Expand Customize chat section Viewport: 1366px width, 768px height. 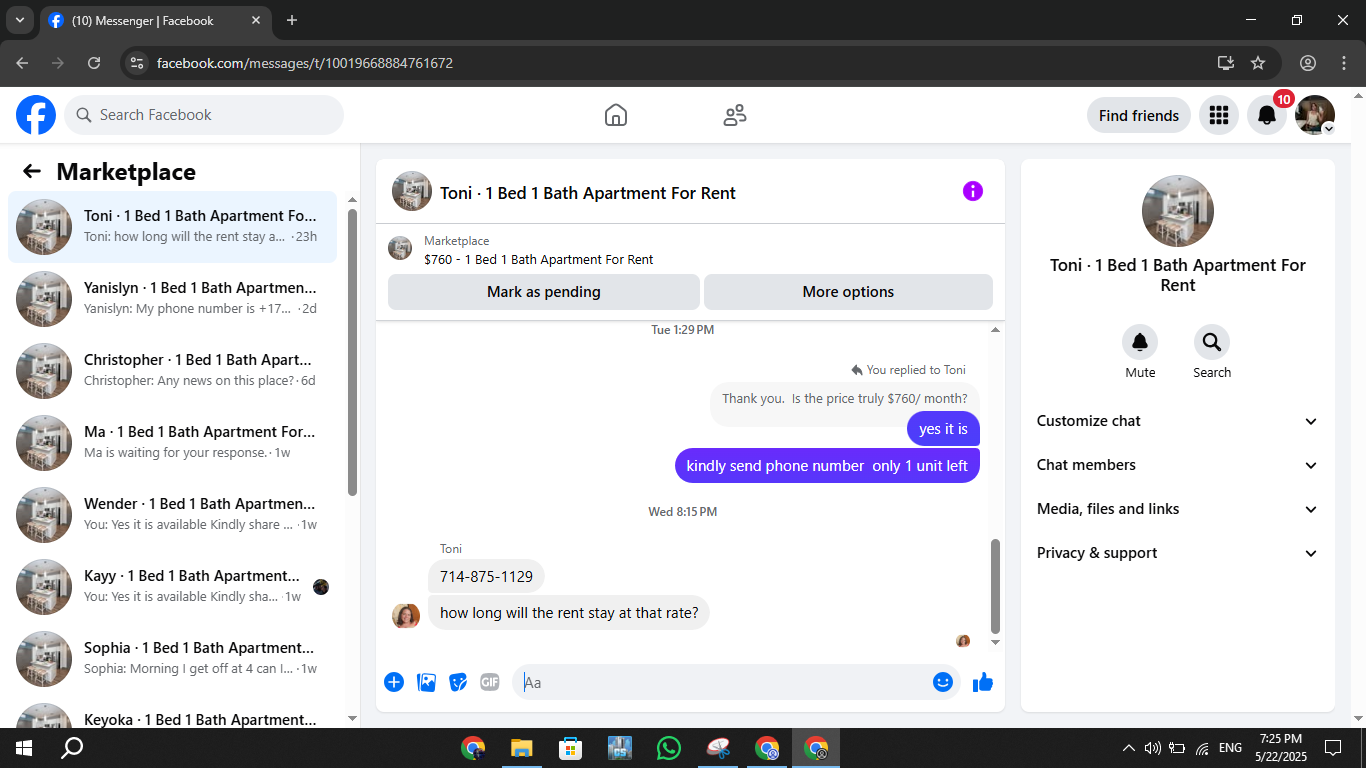pyautogui.click(x=1178, y=421)
